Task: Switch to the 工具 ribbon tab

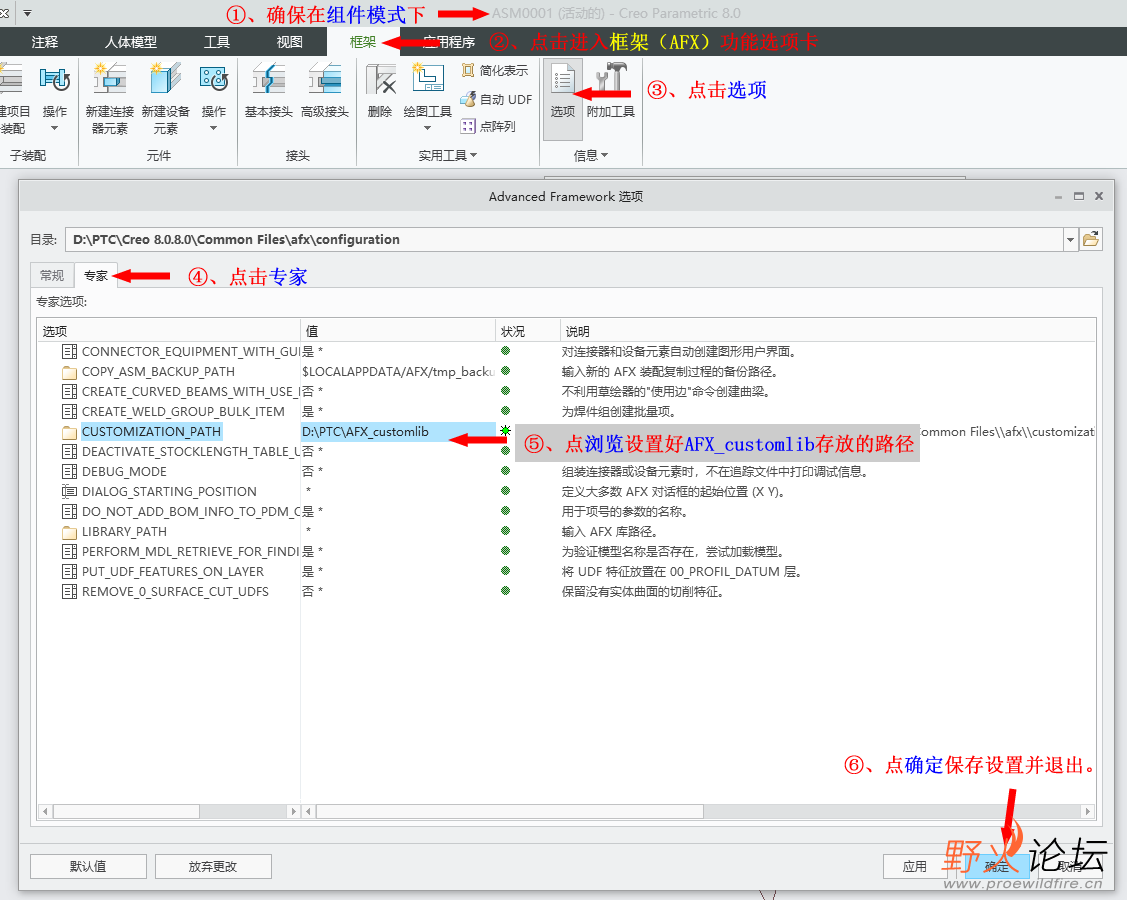Action: (x=216, y=42)
